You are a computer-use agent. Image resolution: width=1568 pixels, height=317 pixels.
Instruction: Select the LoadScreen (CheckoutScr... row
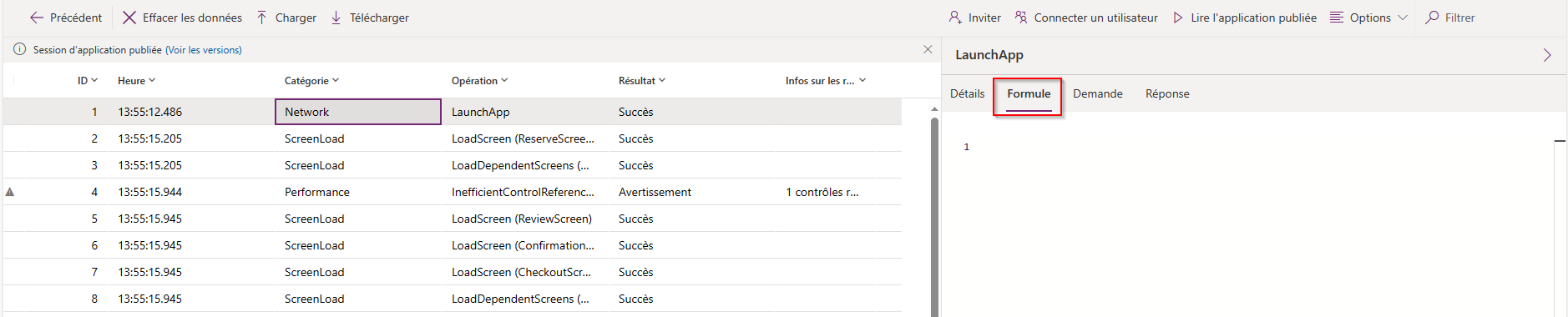click(452, 272)
